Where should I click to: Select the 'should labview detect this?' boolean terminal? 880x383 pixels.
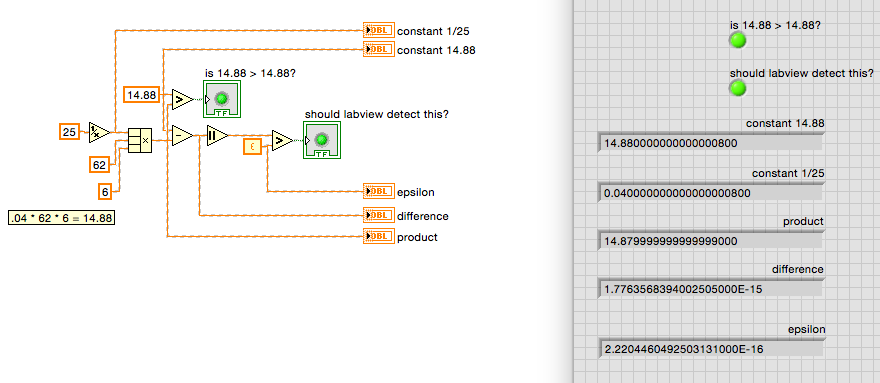pos(322,140)
